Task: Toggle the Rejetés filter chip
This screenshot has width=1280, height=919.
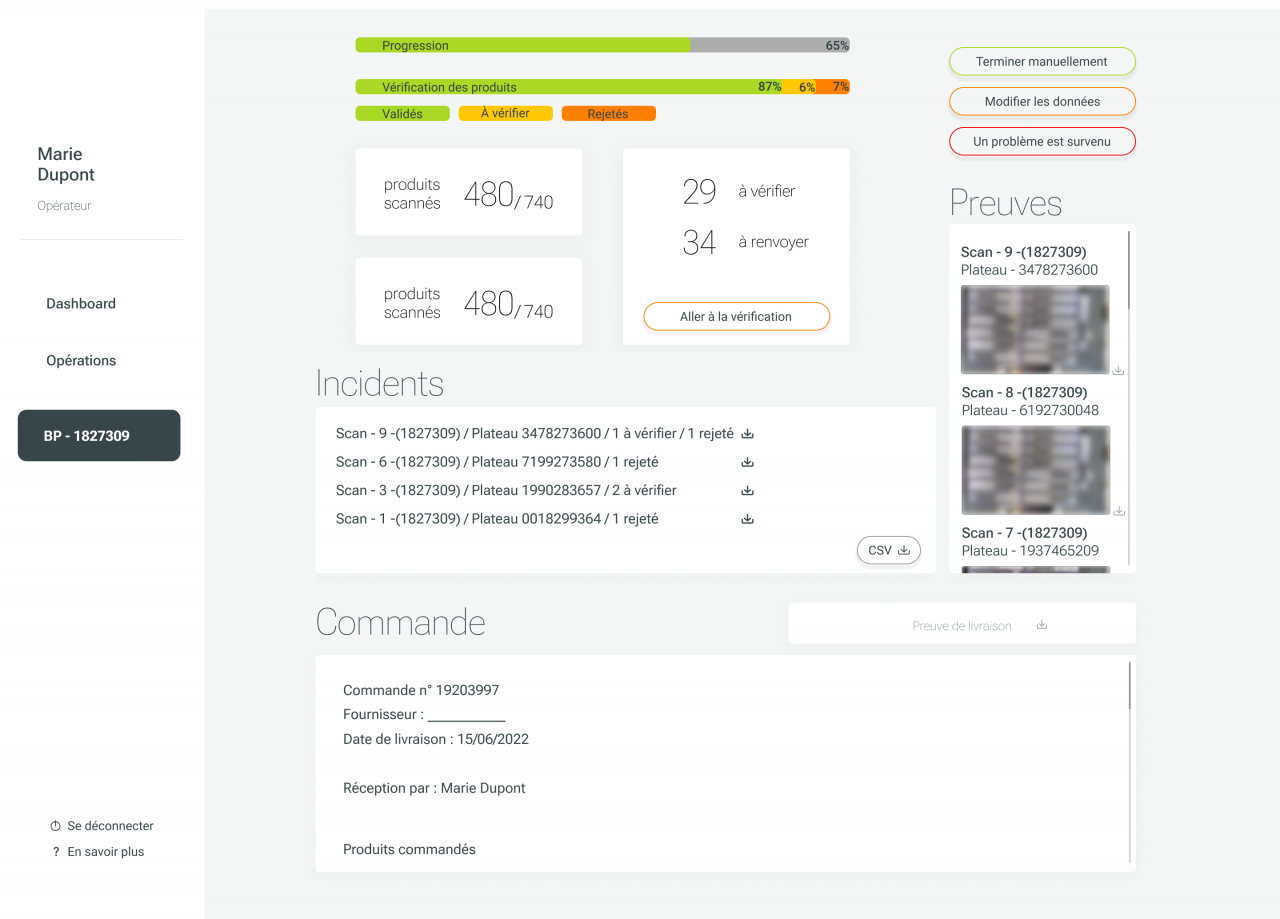Action: 608,113
